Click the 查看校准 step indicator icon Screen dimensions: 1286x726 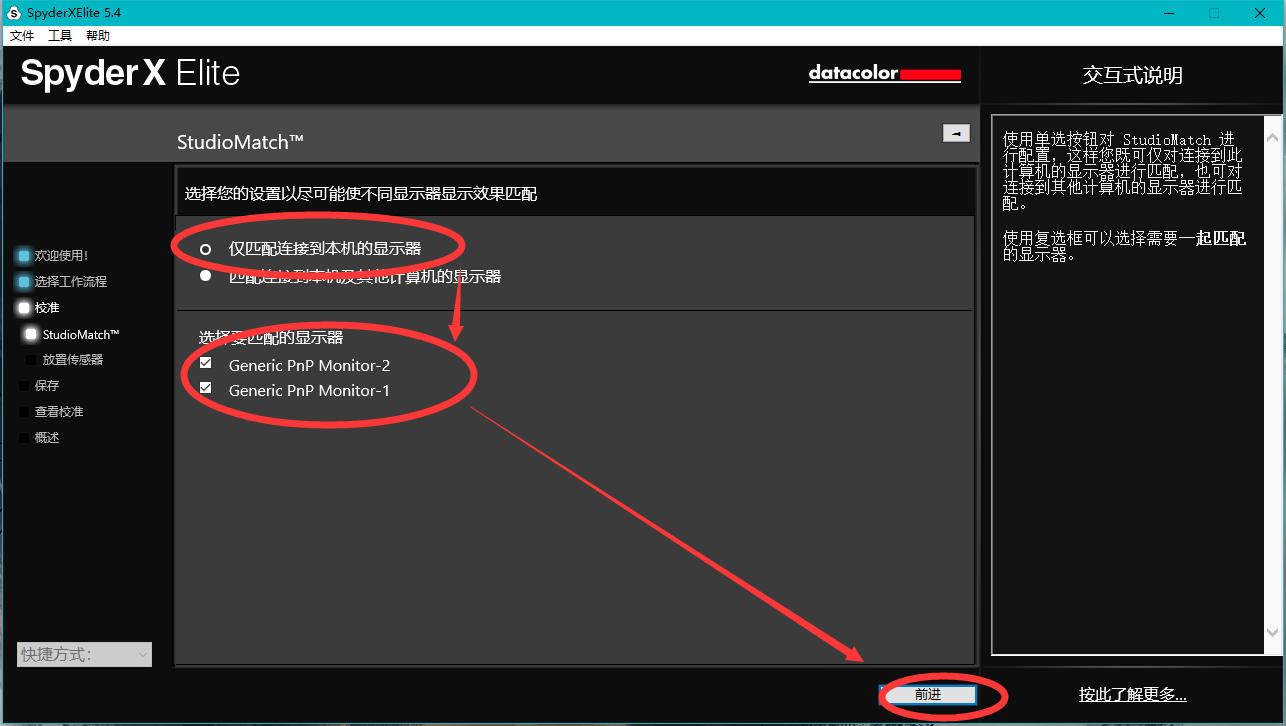pyautogui.click(x=24, y=412)
